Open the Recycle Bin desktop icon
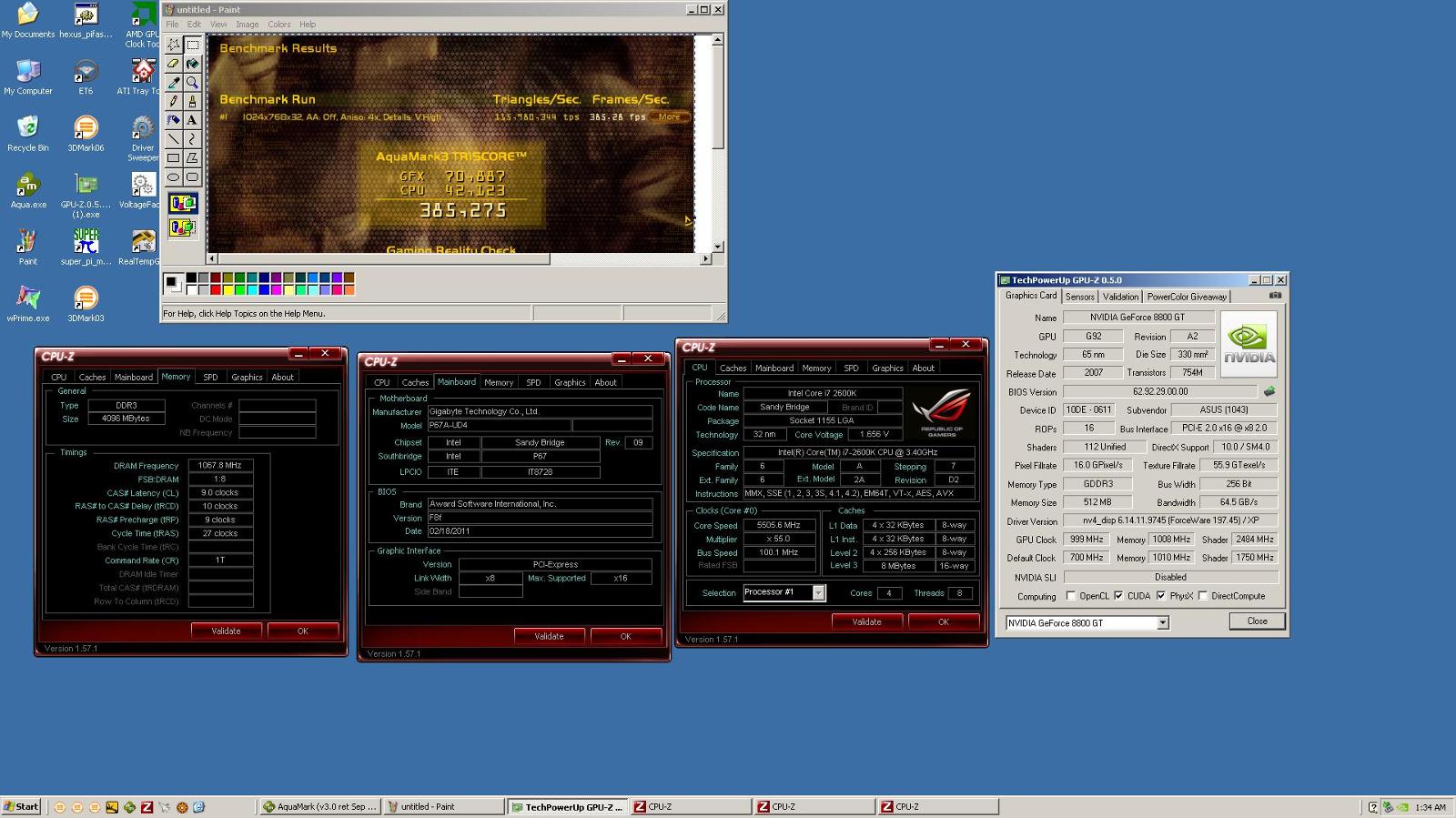 pyautogui.click(x=28, y=134)
